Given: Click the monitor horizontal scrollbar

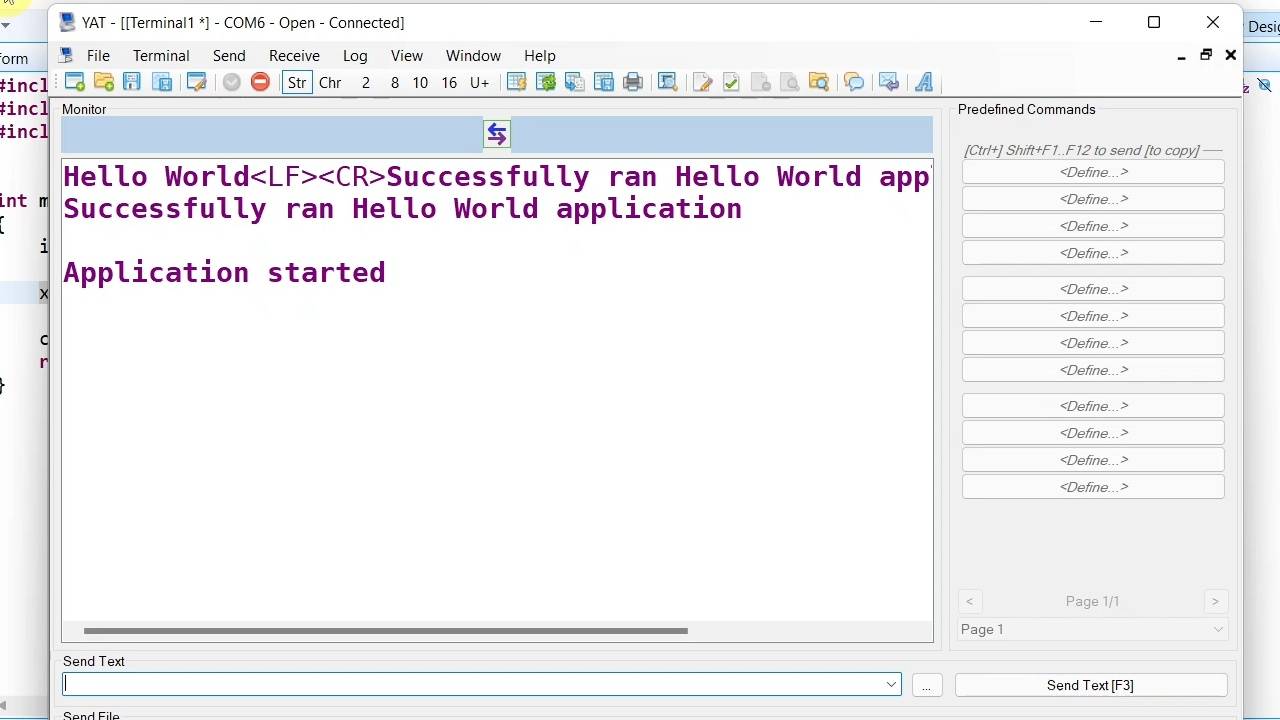Looking at the screenshot, I should (x=385, y=631).
